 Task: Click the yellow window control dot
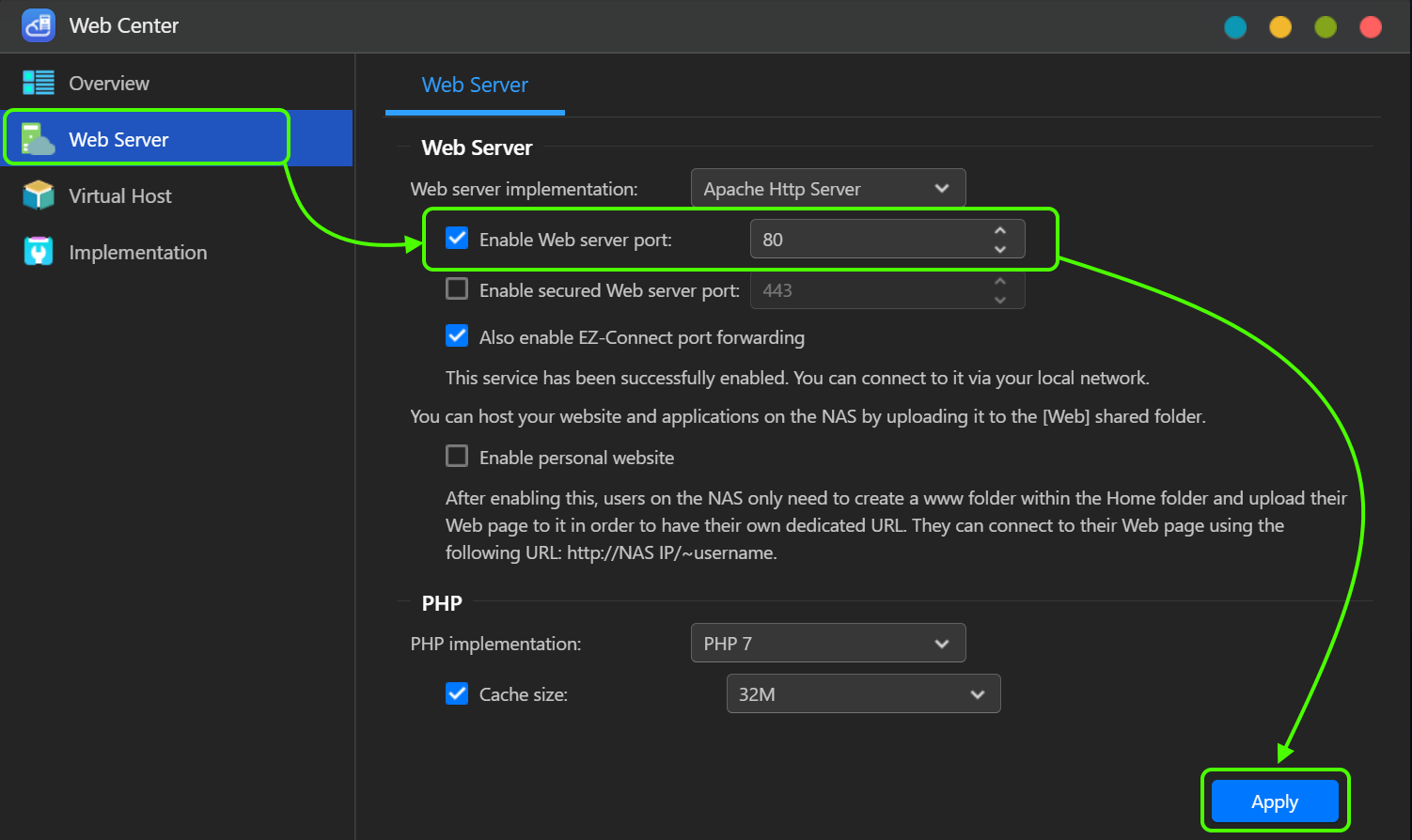click(x=1280, y=27)
